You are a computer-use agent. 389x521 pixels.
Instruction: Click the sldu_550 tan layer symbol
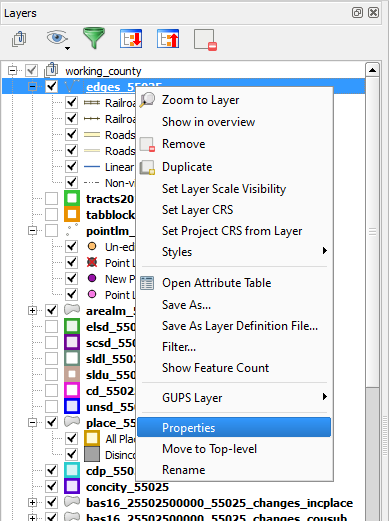[72, 374]
